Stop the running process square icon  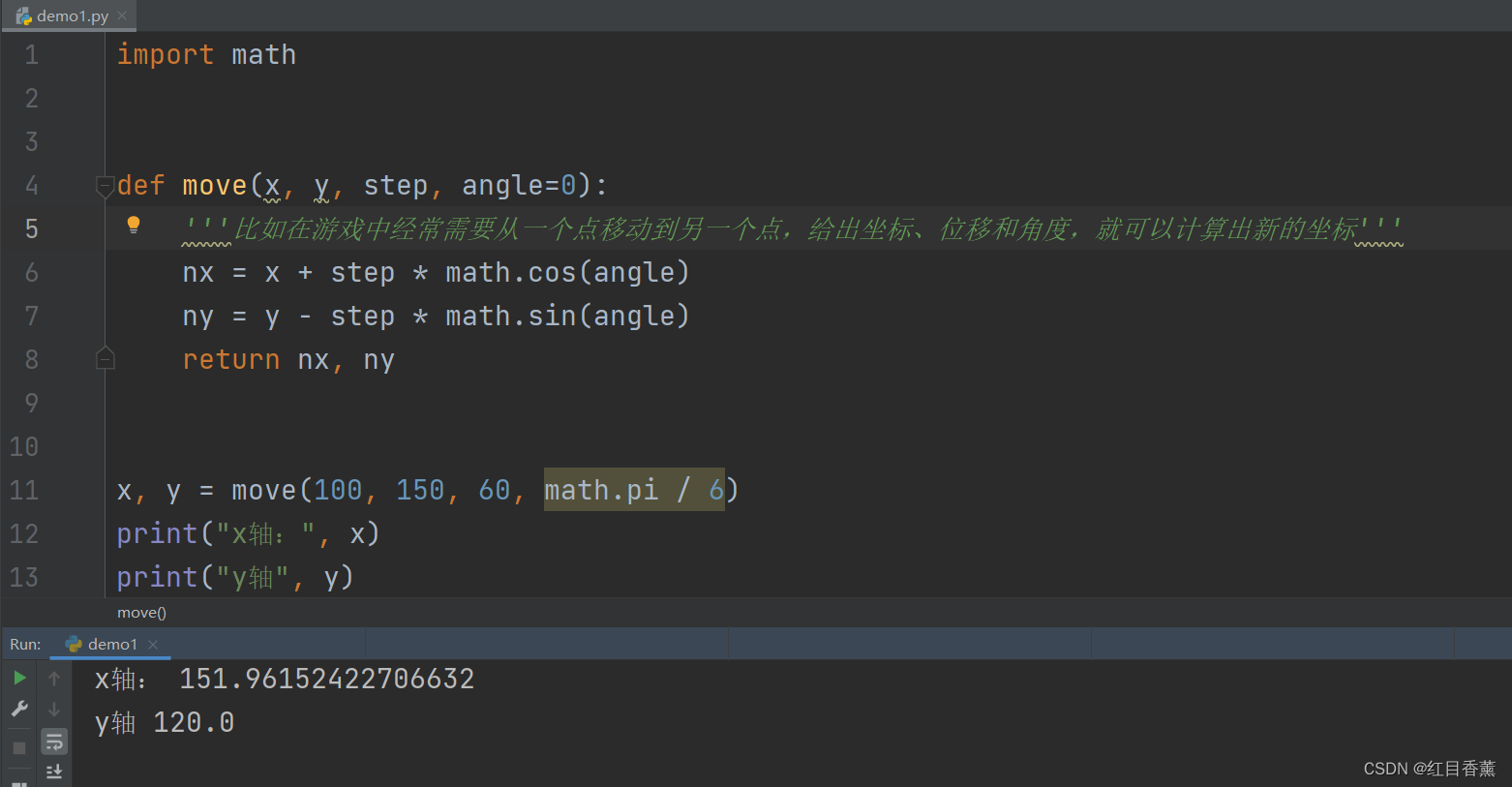[19, 747]
